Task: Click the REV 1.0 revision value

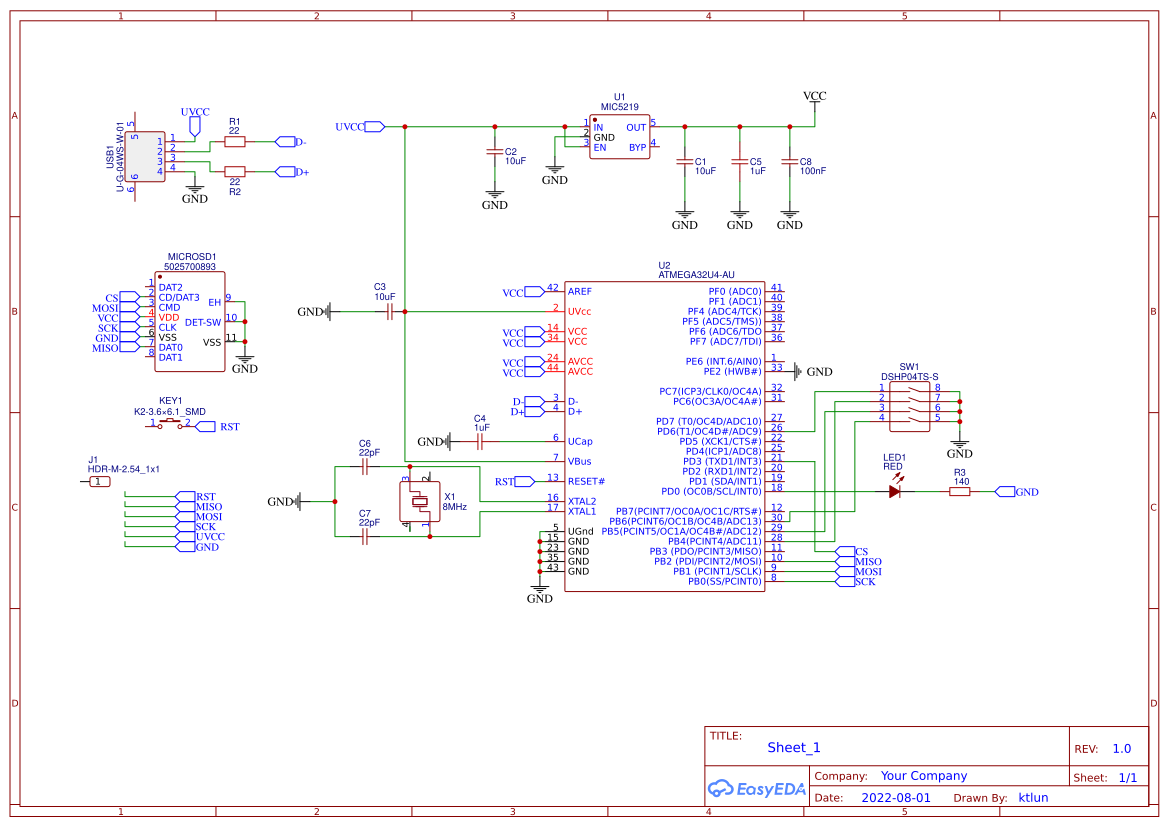Action: pyautogui.click(x=1120, y=747)
